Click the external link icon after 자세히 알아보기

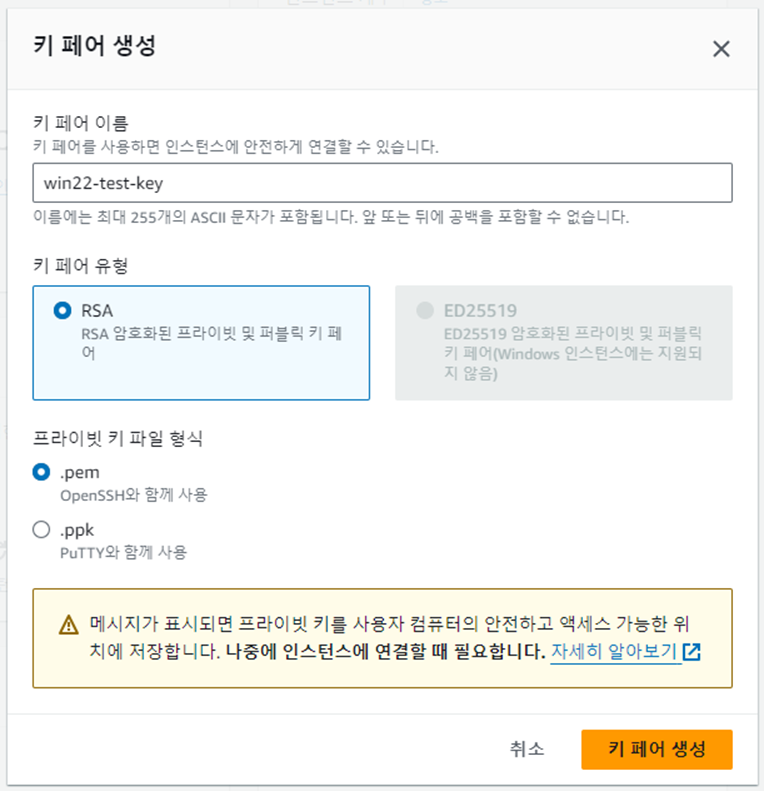691,652
